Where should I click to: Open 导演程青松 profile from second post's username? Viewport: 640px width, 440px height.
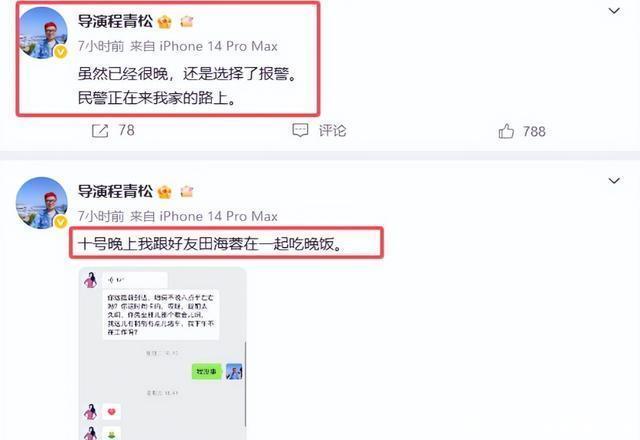(116, 191)
